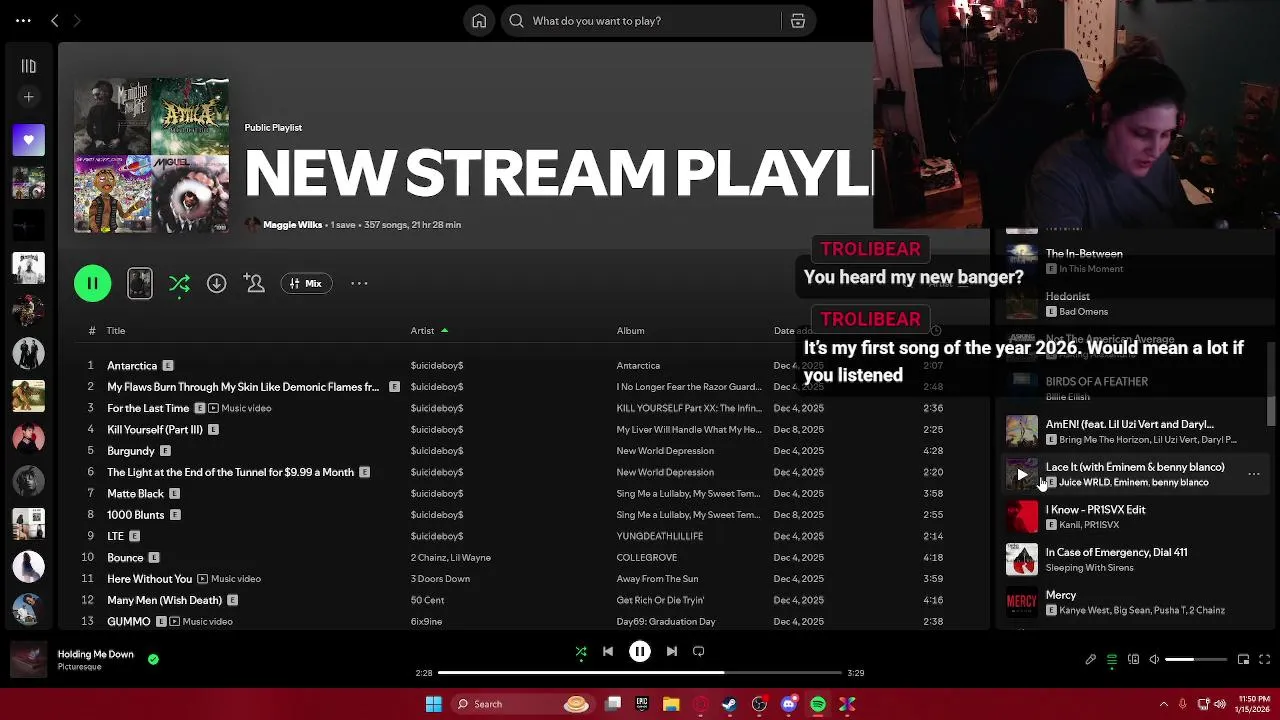Navigate forward with the right arrow
Image resolution: width=1280 pixels, height=720 pixels.
point(77,20)
